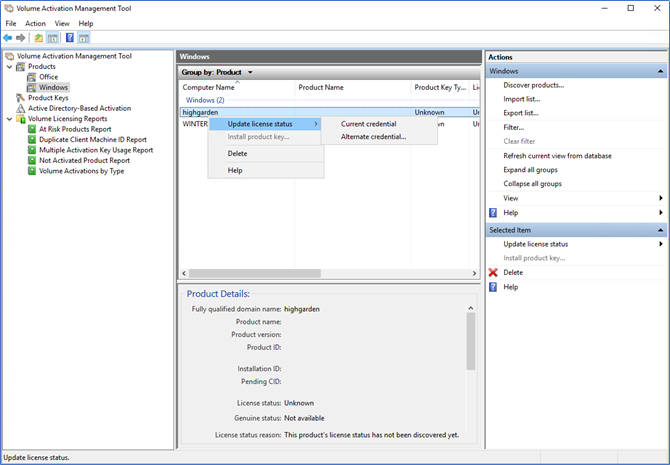Choose Update license status in the context menu
The height and width of the screenshot is (465, 670).
[265, 124]
